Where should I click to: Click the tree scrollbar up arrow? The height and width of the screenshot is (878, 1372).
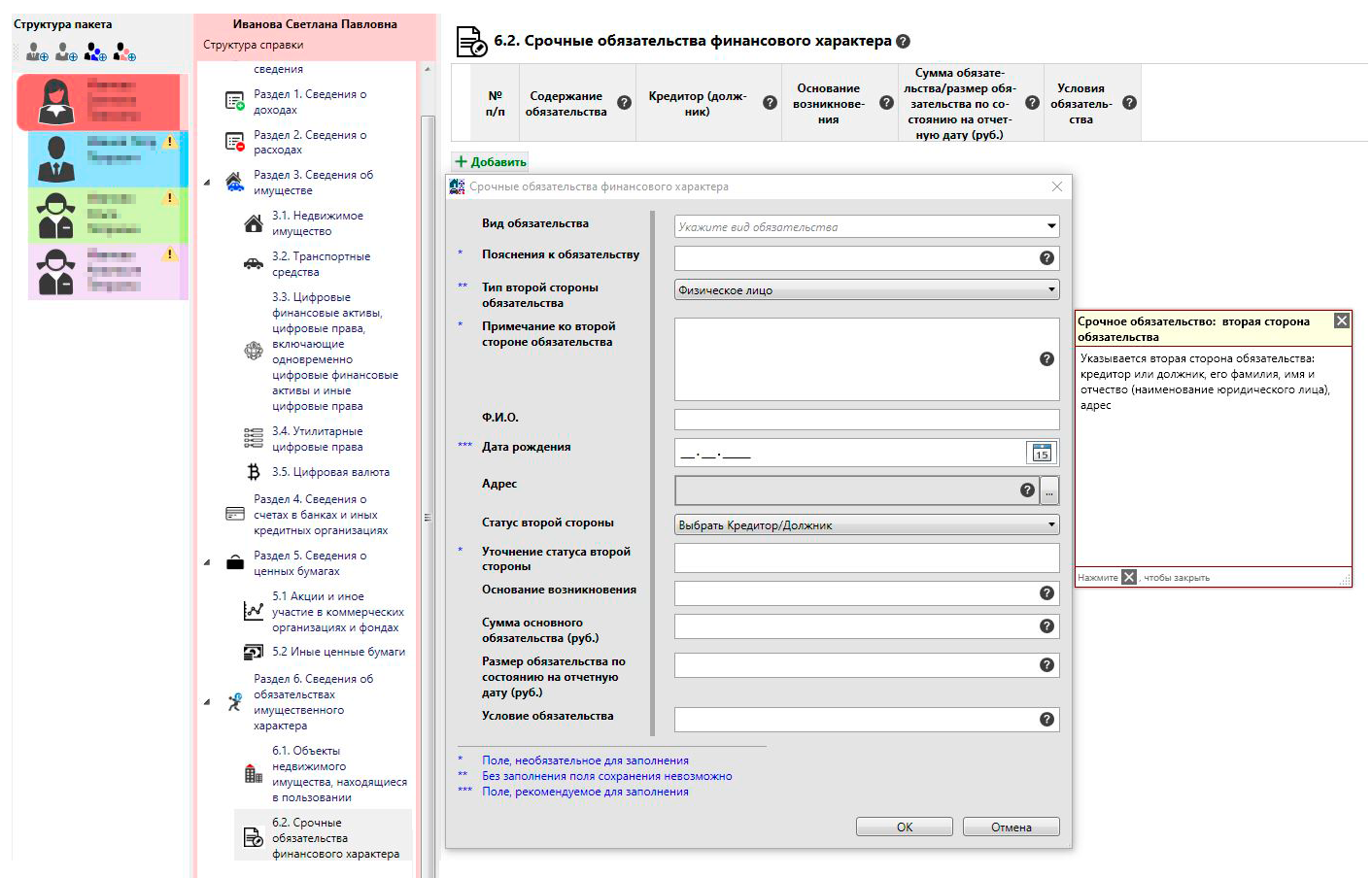click(x=428, y=69)
